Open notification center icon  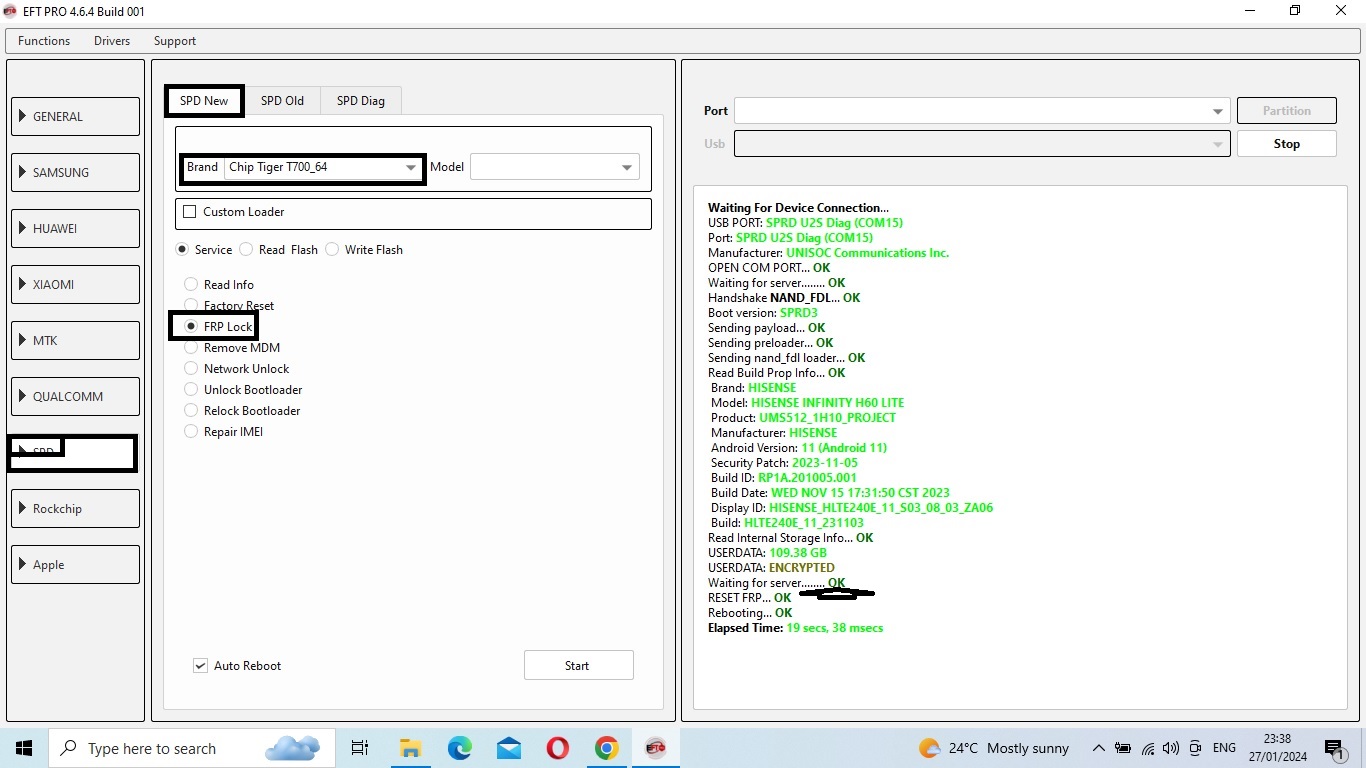click(1334, 748)
